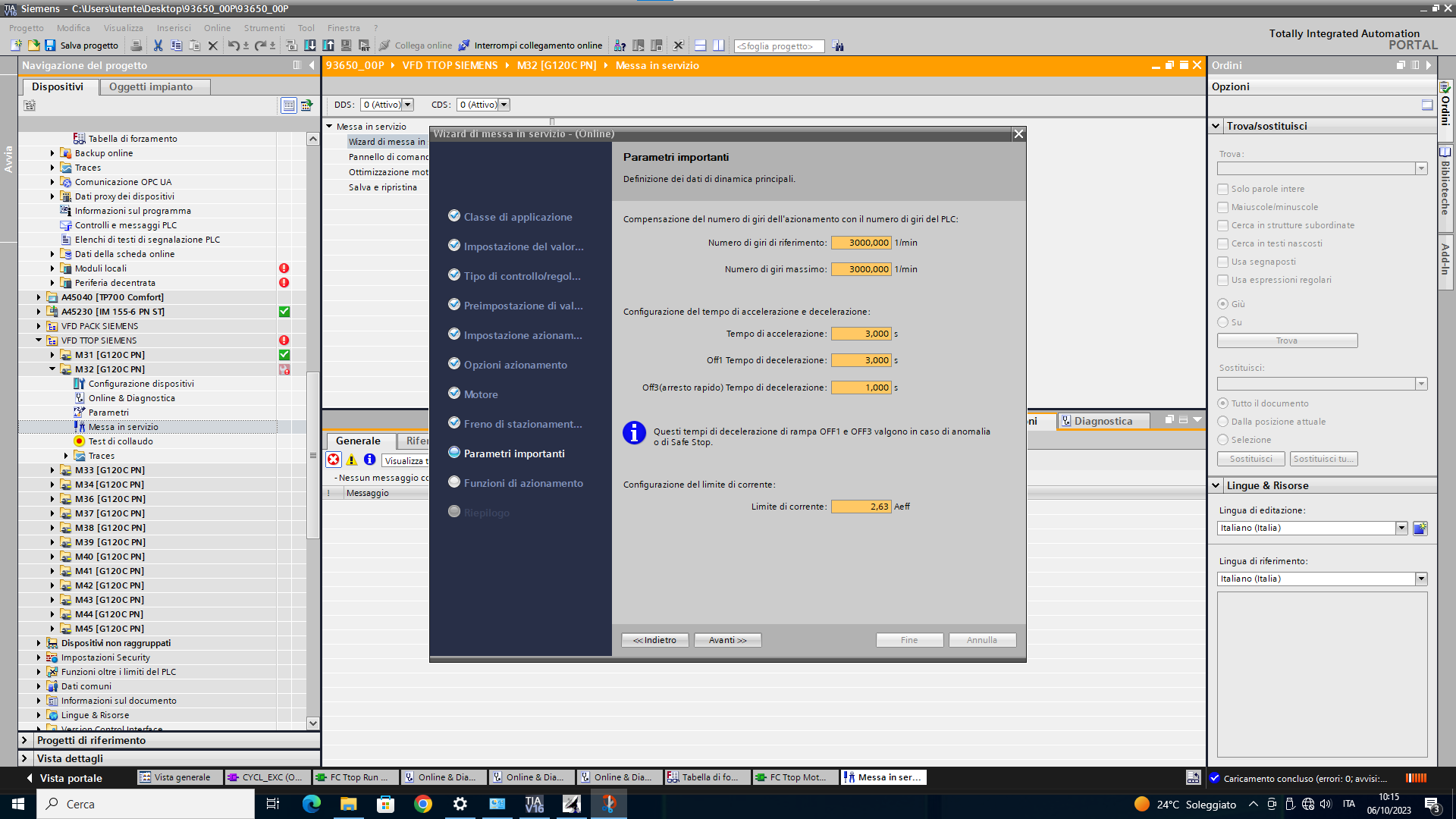Viewport: 1456px width, 819px height.
Task: Click the Salva progetto save icon
Action: coord(50,45)
